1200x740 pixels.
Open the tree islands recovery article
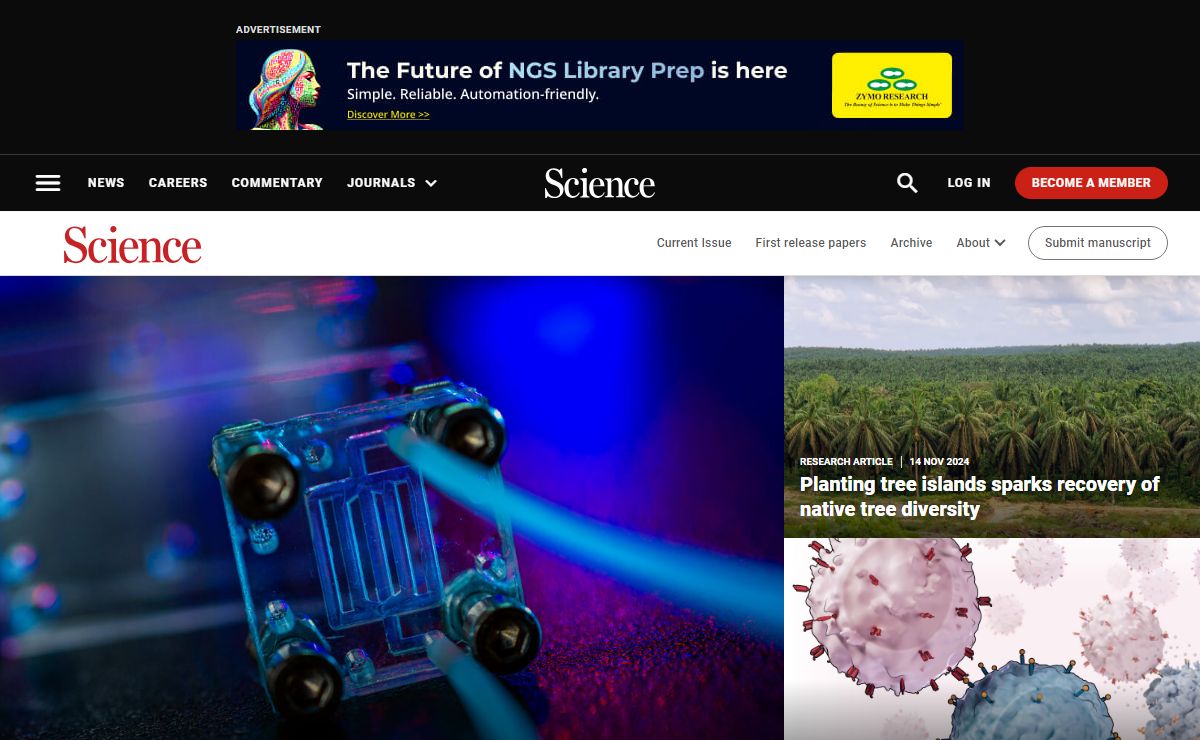point(979,497)
